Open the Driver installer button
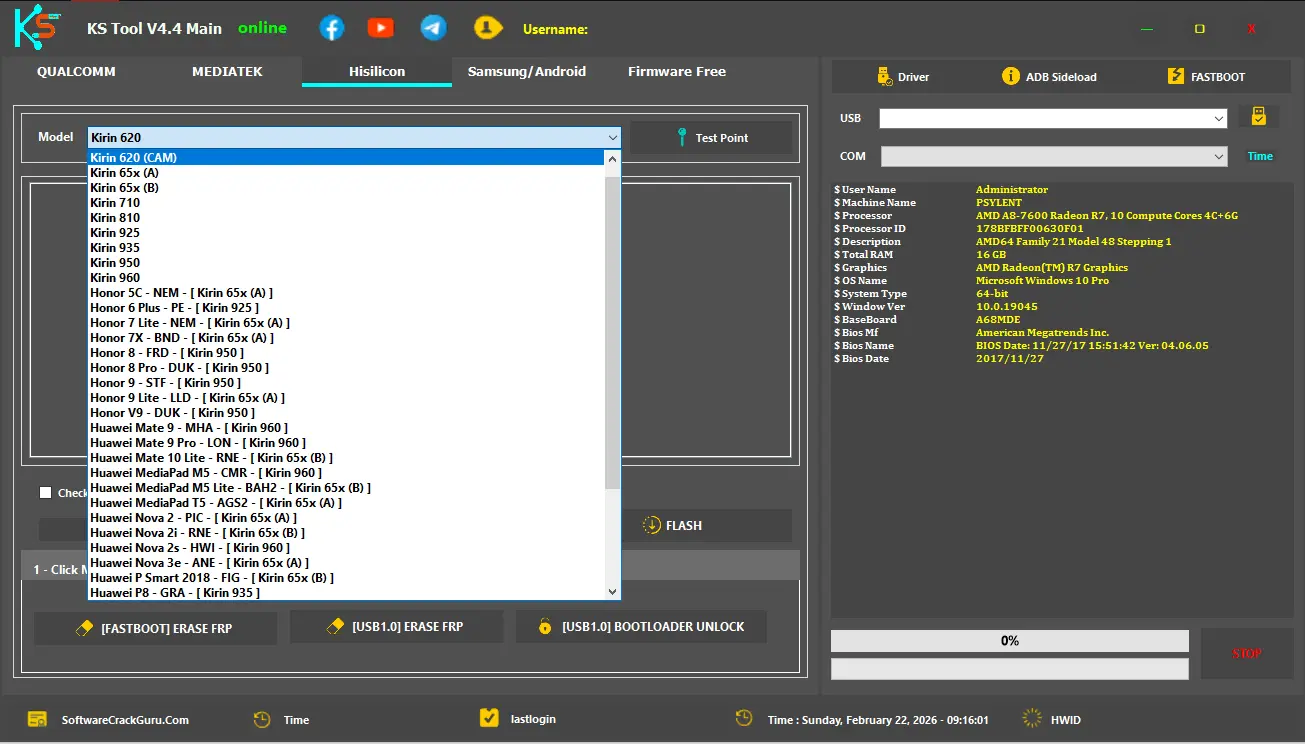 pos(902,77)
